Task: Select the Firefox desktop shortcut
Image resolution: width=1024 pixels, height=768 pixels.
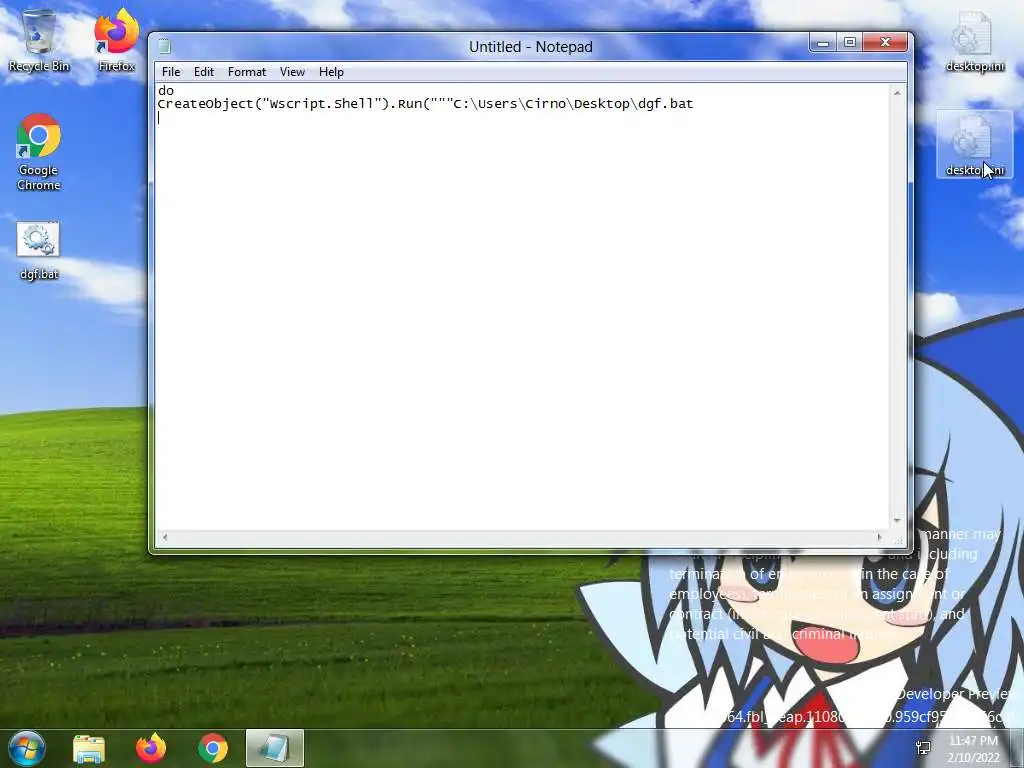Action: (116, 40)
